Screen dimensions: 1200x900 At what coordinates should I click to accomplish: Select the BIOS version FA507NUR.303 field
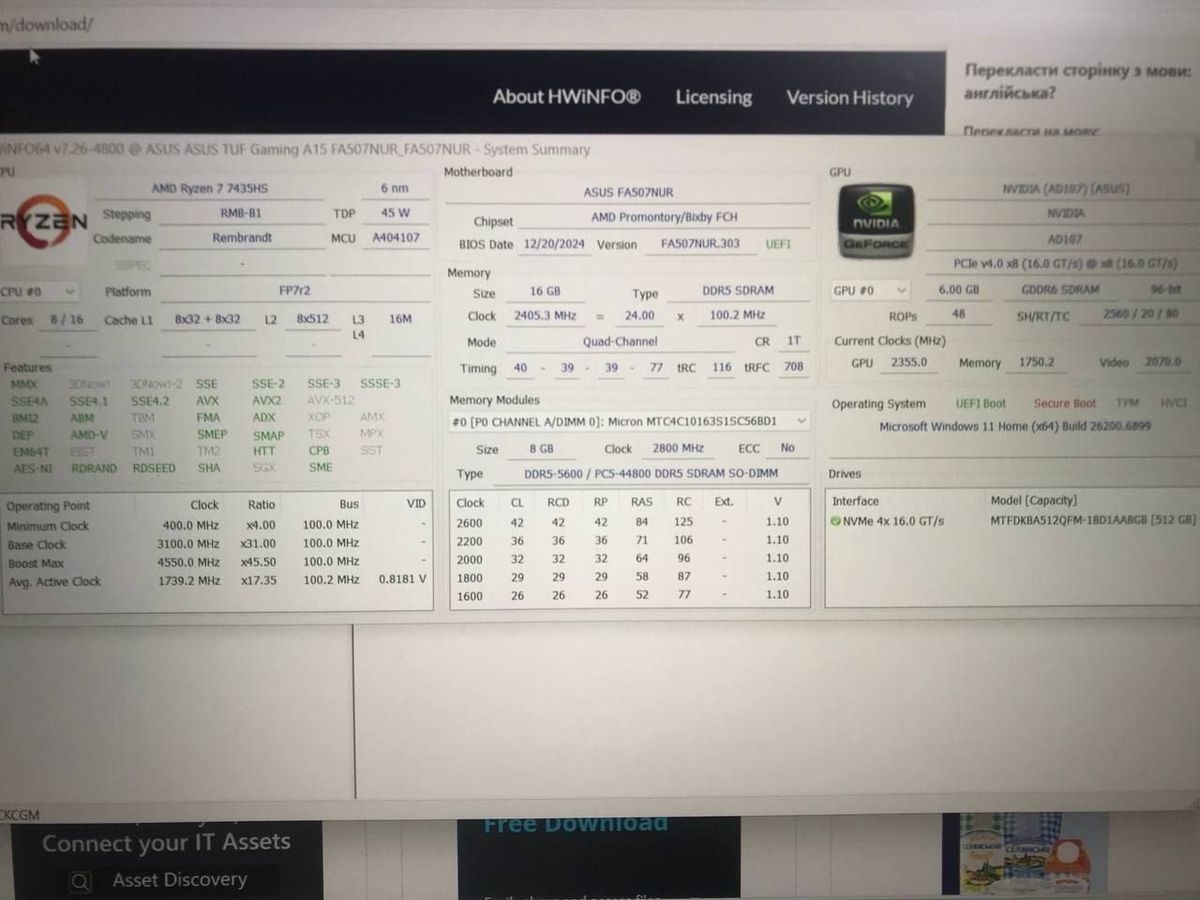coord(700,244)
